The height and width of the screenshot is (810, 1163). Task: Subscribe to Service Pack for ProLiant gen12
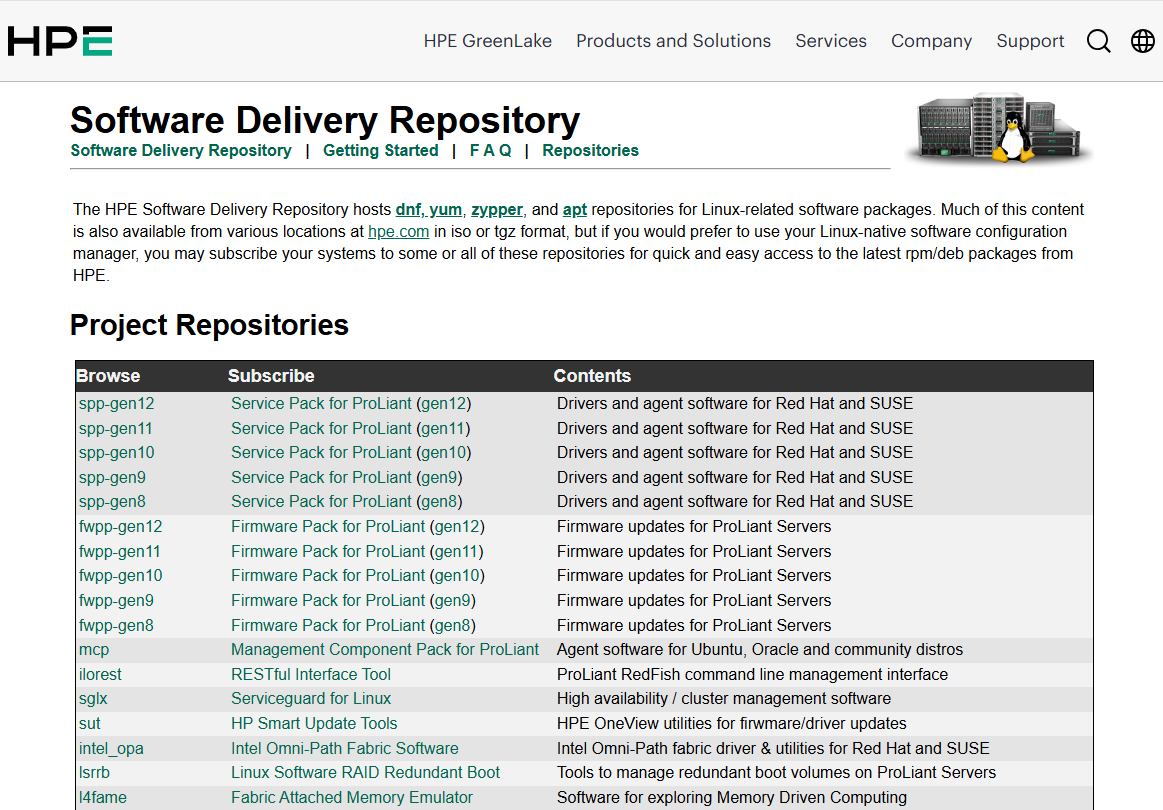click(351, 404)
